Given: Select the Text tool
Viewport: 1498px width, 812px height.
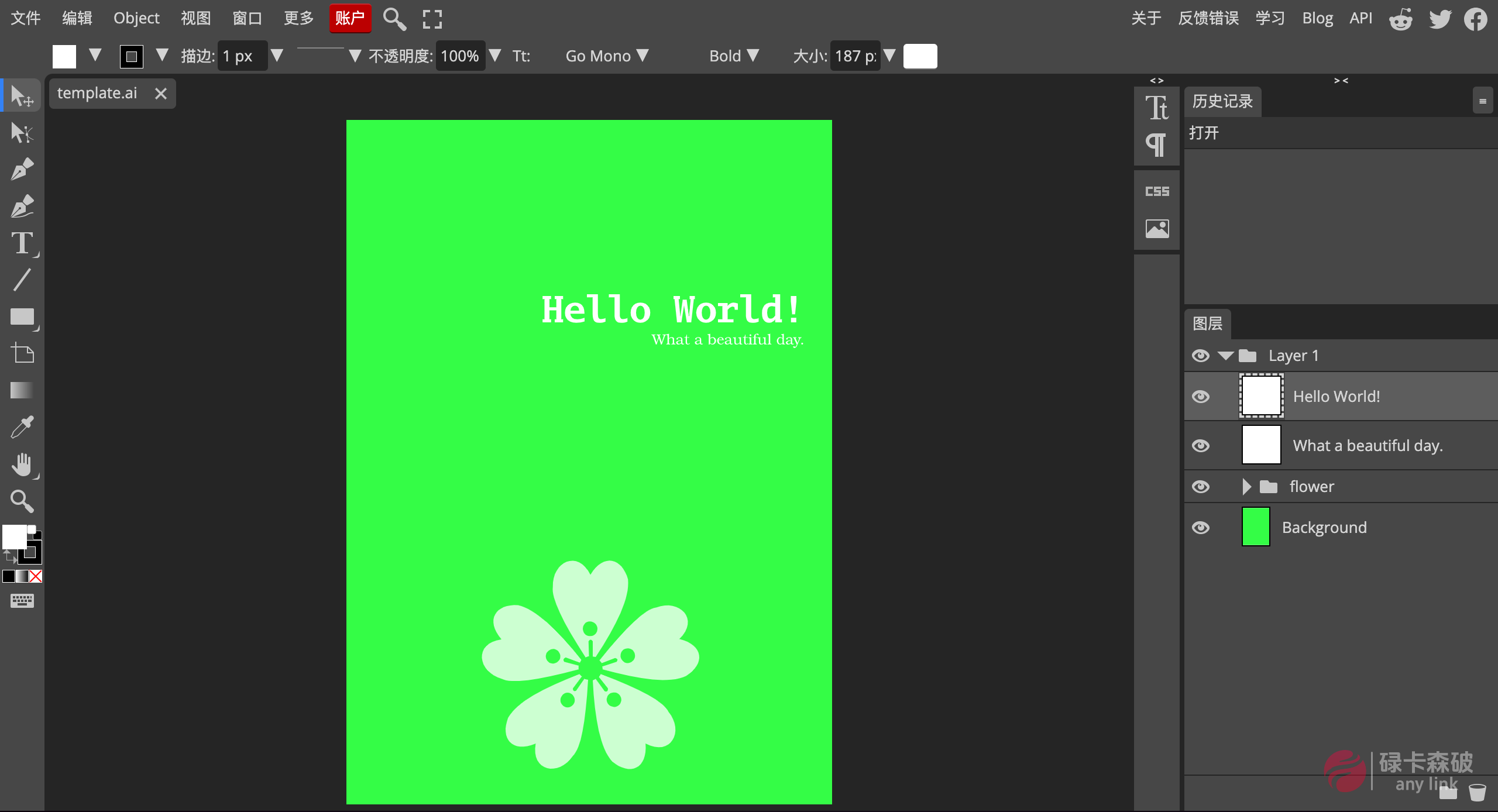Looking at the screenshot, I should [x=22, y=244].
